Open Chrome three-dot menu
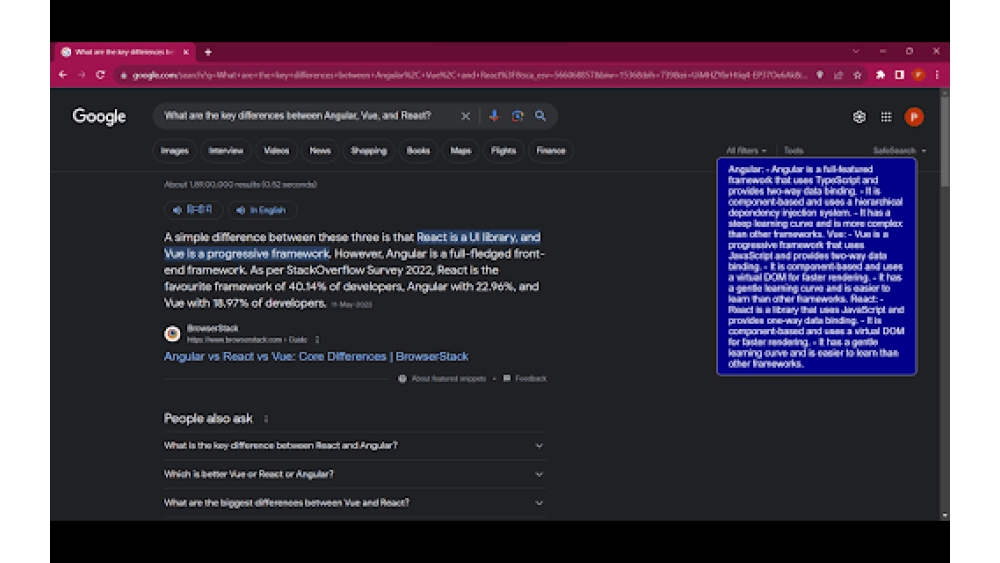Viewport: 1000px width, 563px height. pos(936,75)
